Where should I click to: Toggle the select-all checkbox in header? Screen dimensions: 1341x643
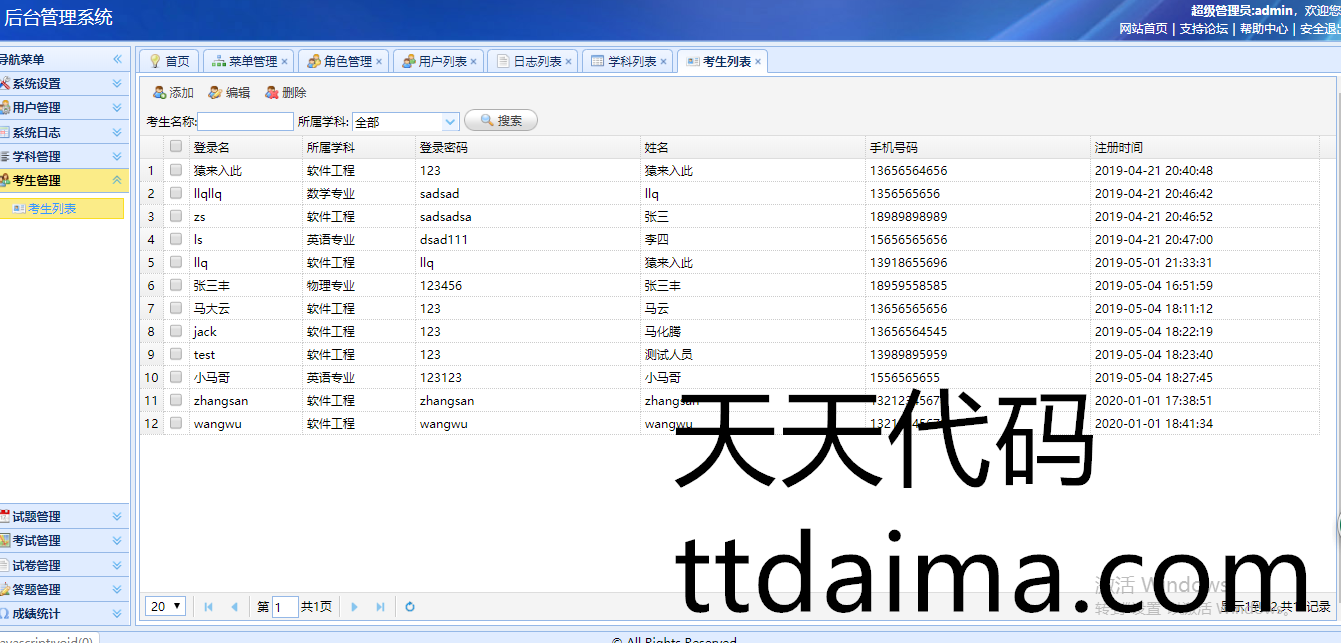(x=176, y=147)
